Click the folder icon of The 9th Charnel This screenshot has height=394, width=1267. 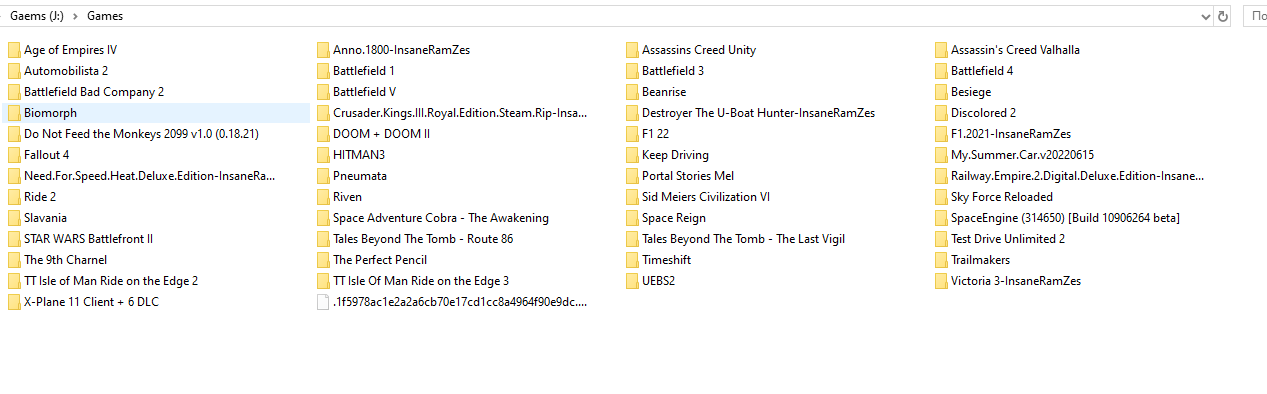[x=14, y=260]
